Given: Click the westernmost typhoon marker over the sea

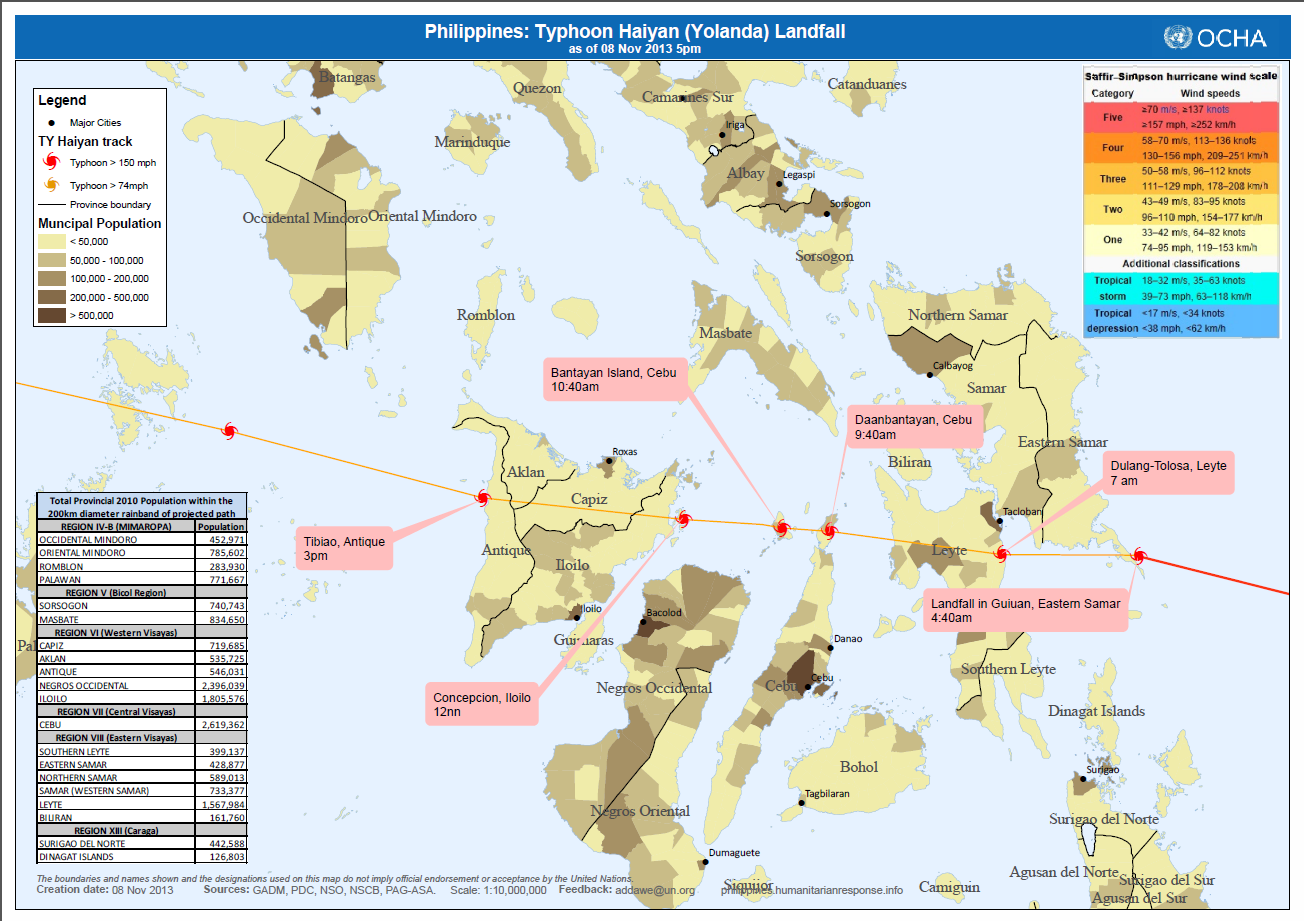Looking at the screenshot, I should coord(229,430).
